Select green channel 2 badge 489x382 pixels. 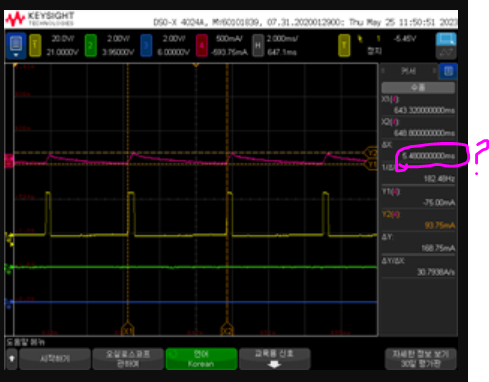tap(90, 45)
